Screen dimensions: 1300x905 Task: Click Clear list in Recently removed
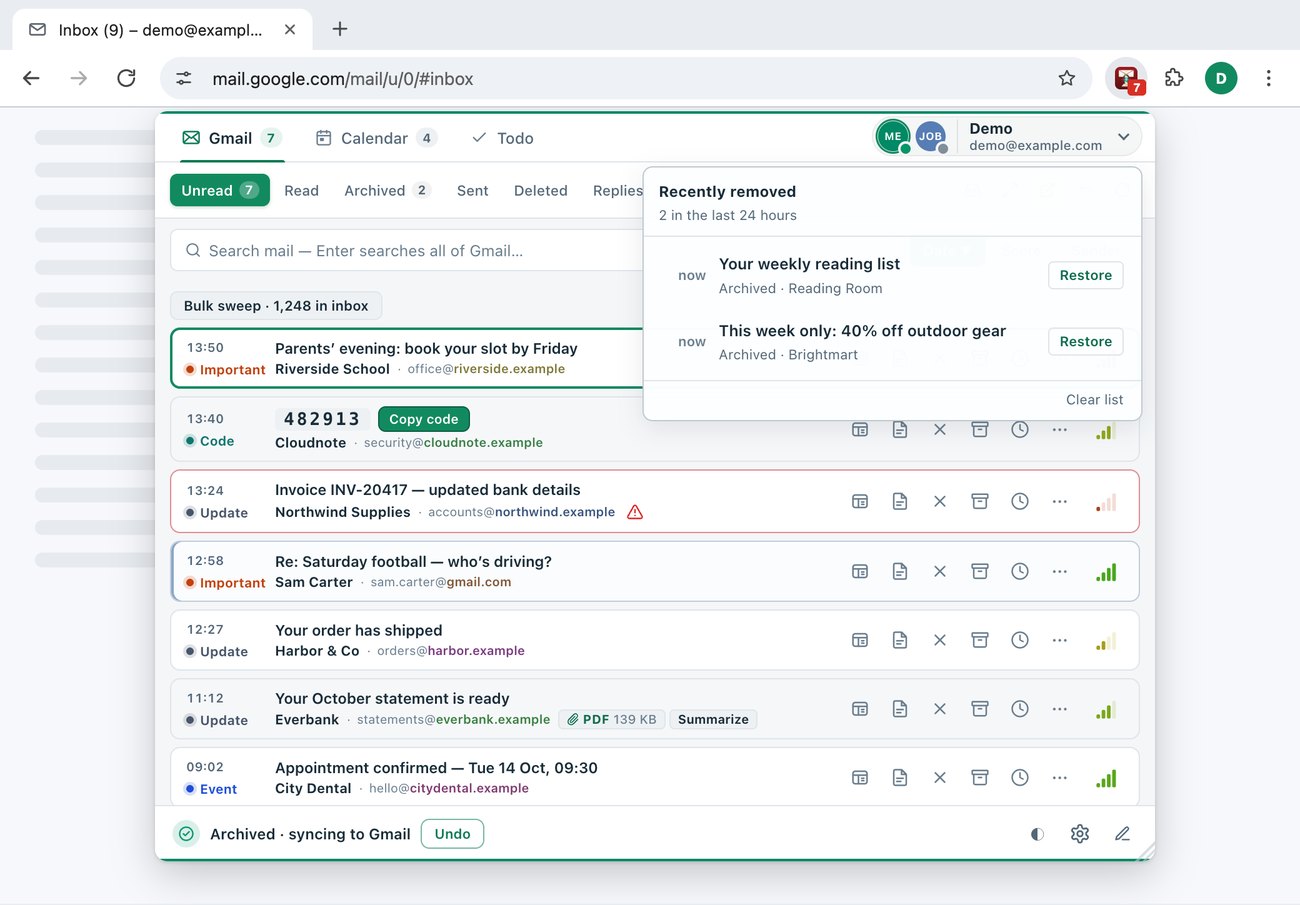coord(1094,399)
